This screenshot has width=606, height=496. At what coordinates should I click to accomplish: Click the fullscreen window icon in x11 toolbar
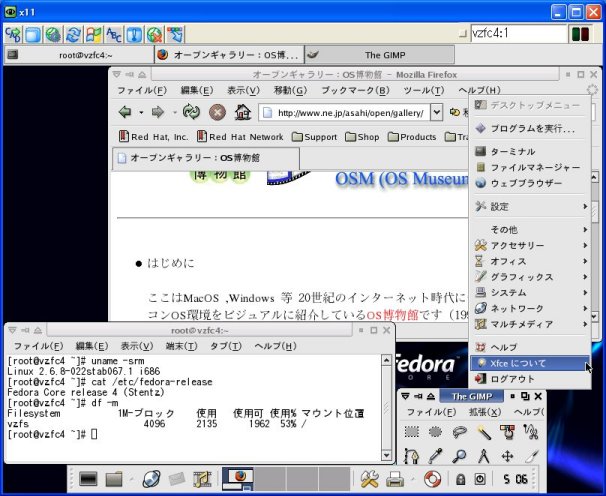(33, 35)
